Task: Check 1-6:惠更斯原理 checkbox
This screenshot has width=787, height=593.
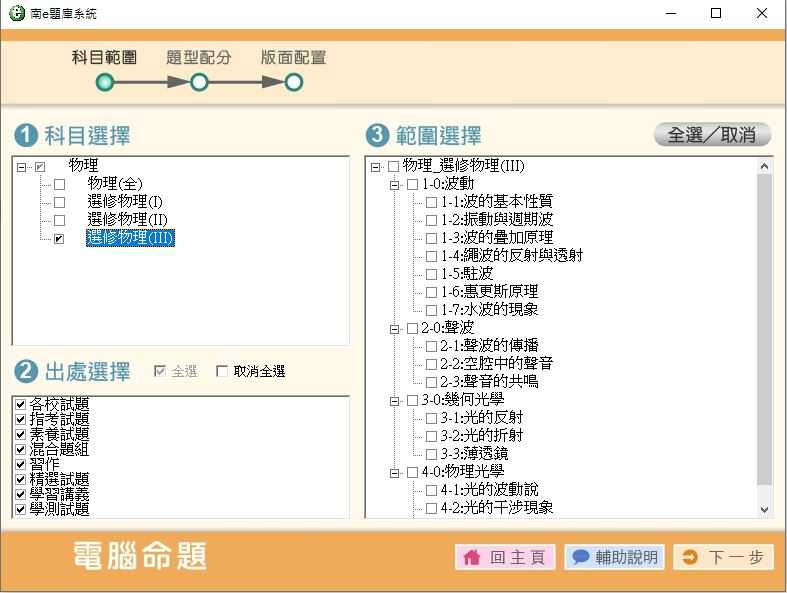Action: click(431, 292)
